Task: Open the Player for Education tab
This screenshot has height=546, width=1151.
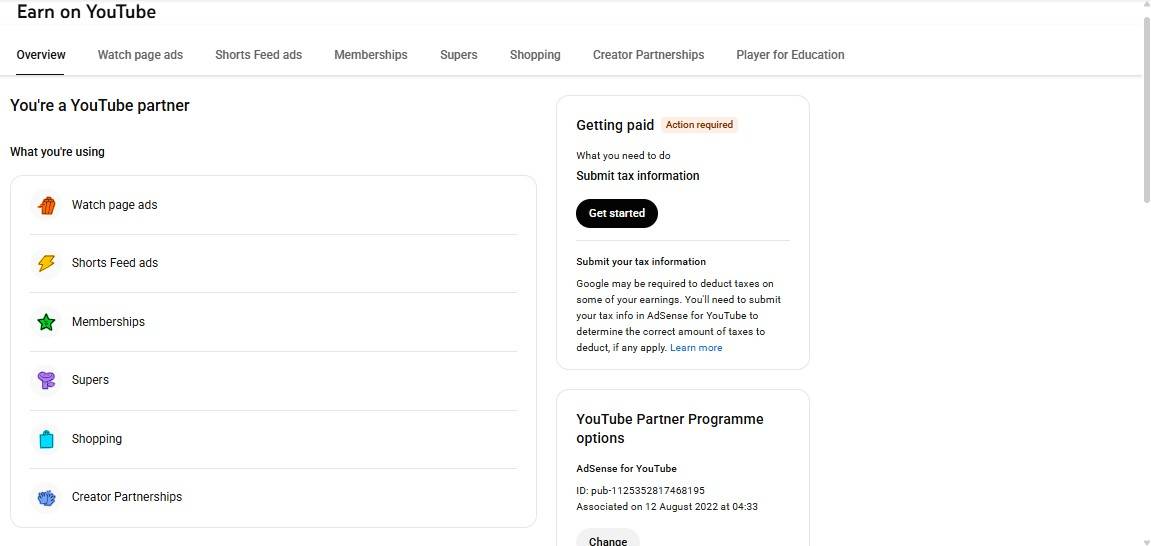Action: (x=790, y=55)
